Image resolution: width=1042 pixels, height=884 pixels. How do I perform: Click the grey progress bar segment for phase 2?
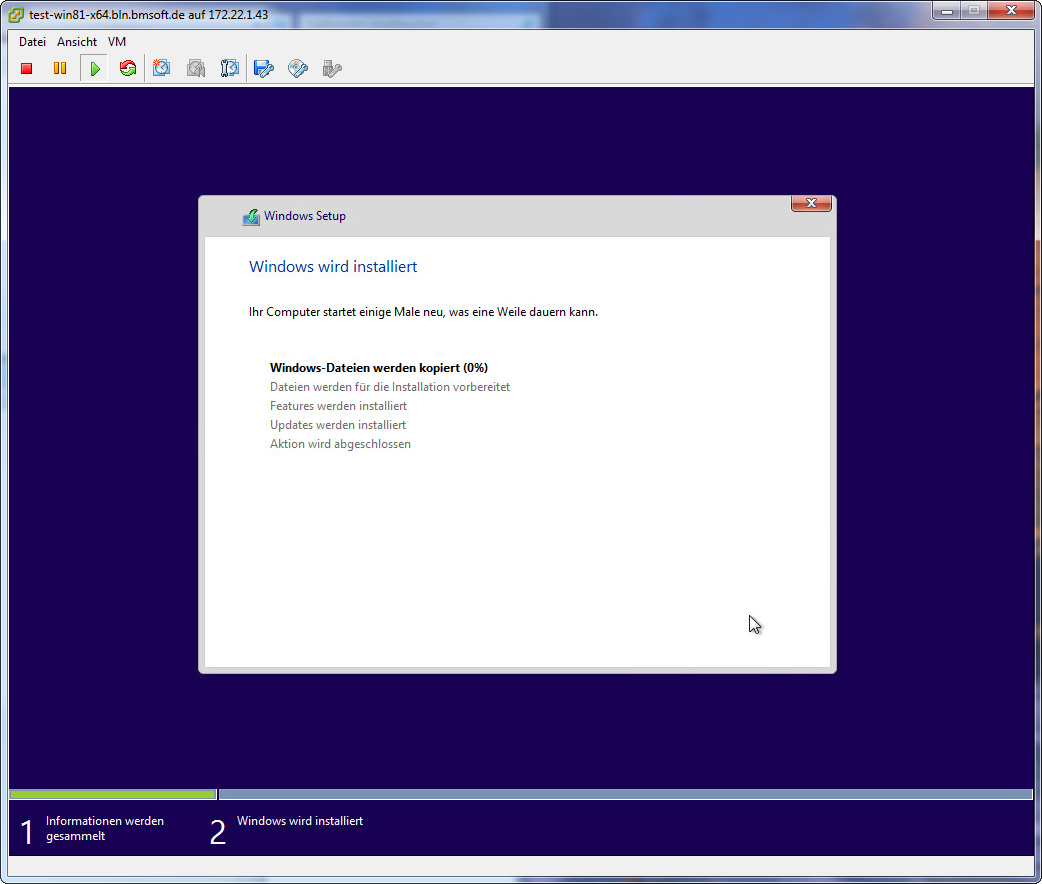click(625, 794)
